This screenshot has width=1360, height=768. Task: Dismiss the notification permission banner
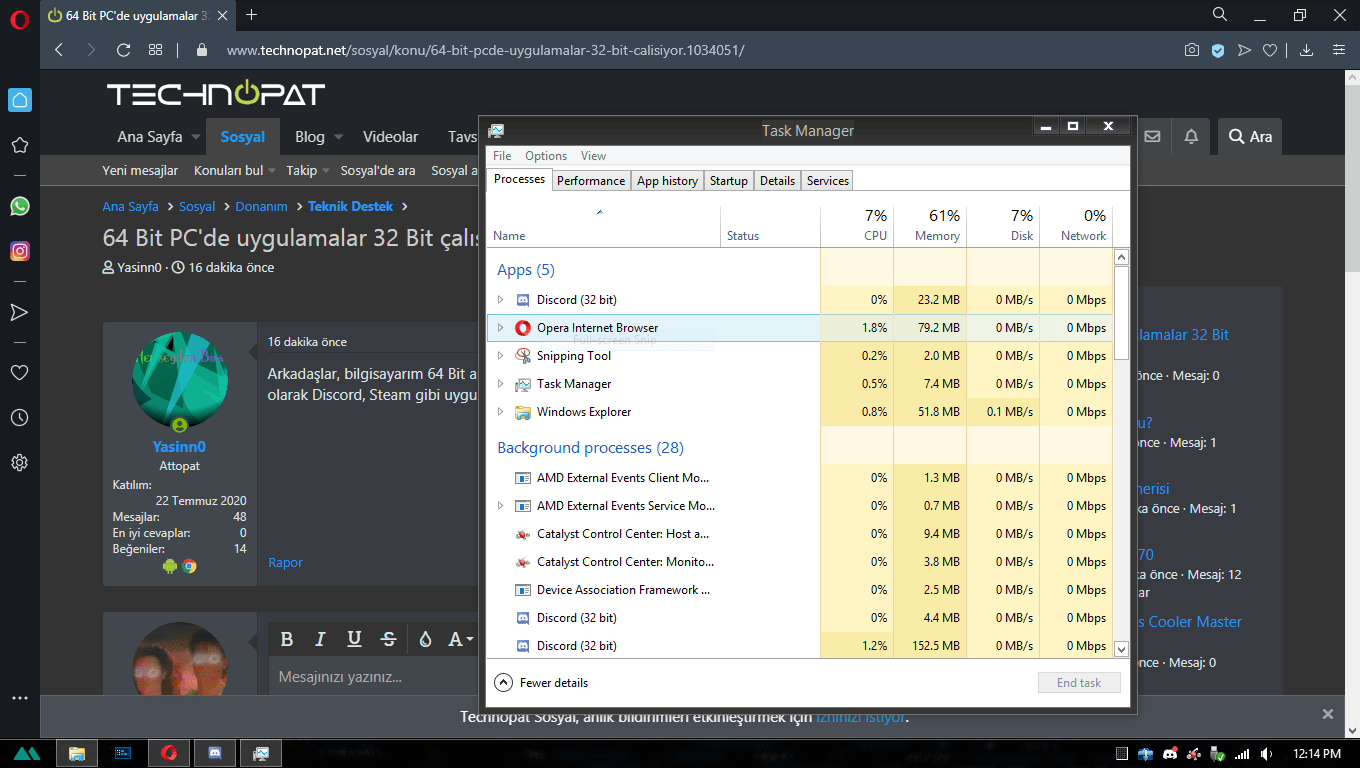pyautogui.click(x=1328, y=714)
